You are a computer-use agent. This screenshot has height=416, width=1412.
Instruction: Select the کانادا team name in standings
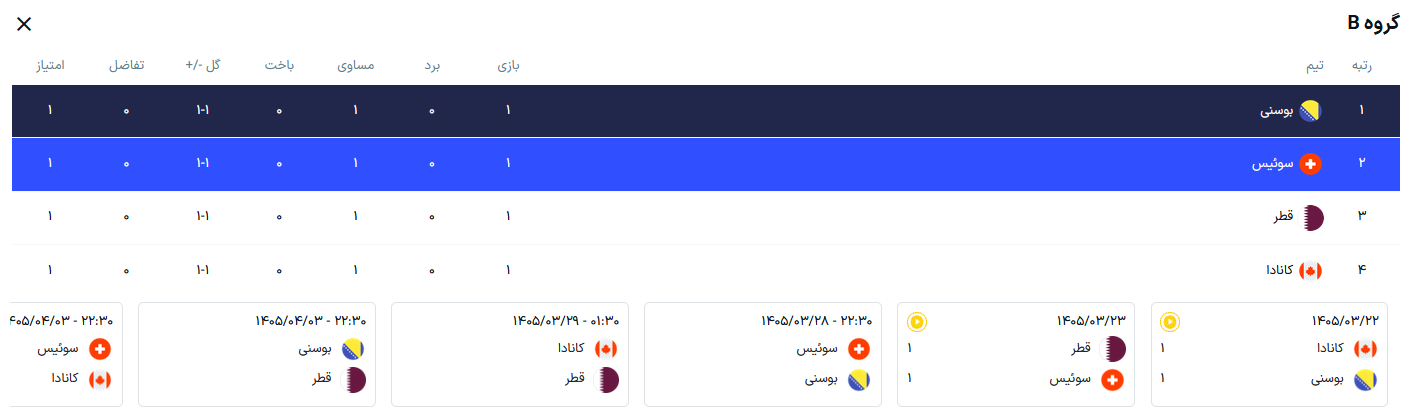[1276, 271]
